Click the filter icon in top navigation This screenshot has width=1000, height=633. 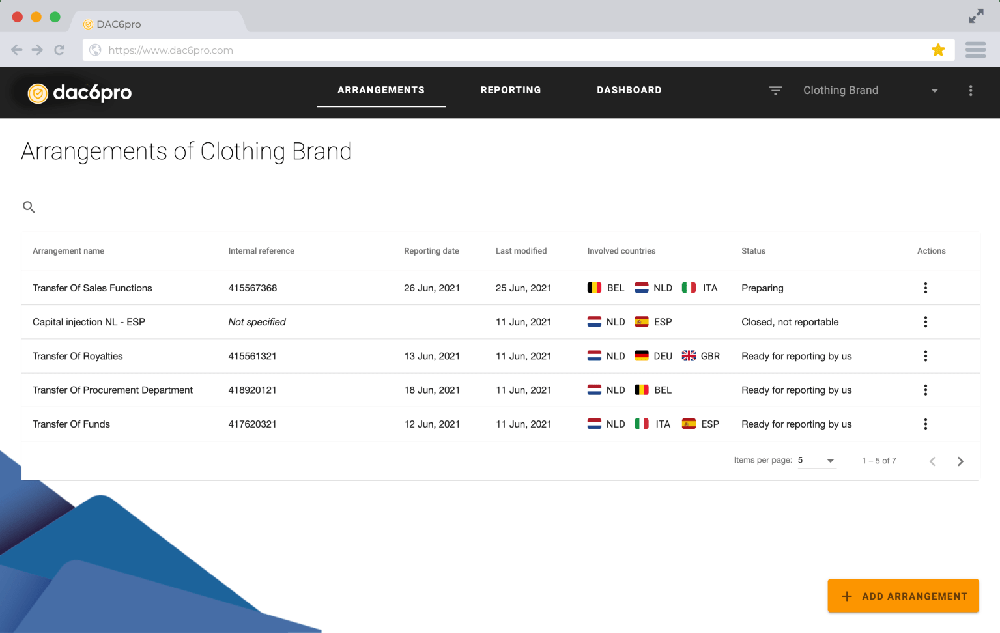[x=775, y=91]
